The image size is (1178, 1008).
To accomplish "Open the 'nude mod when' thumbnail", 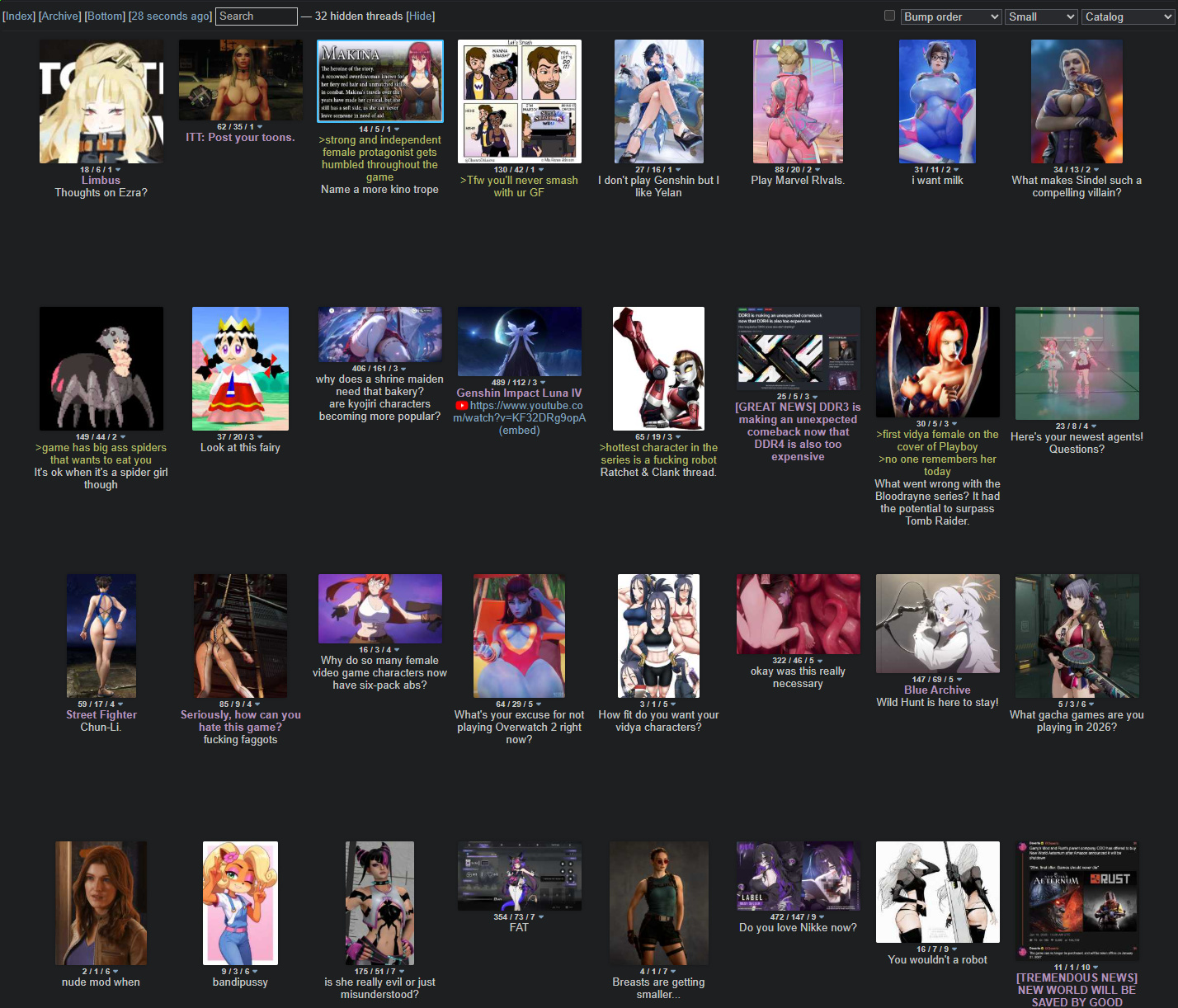I will 101,903.
